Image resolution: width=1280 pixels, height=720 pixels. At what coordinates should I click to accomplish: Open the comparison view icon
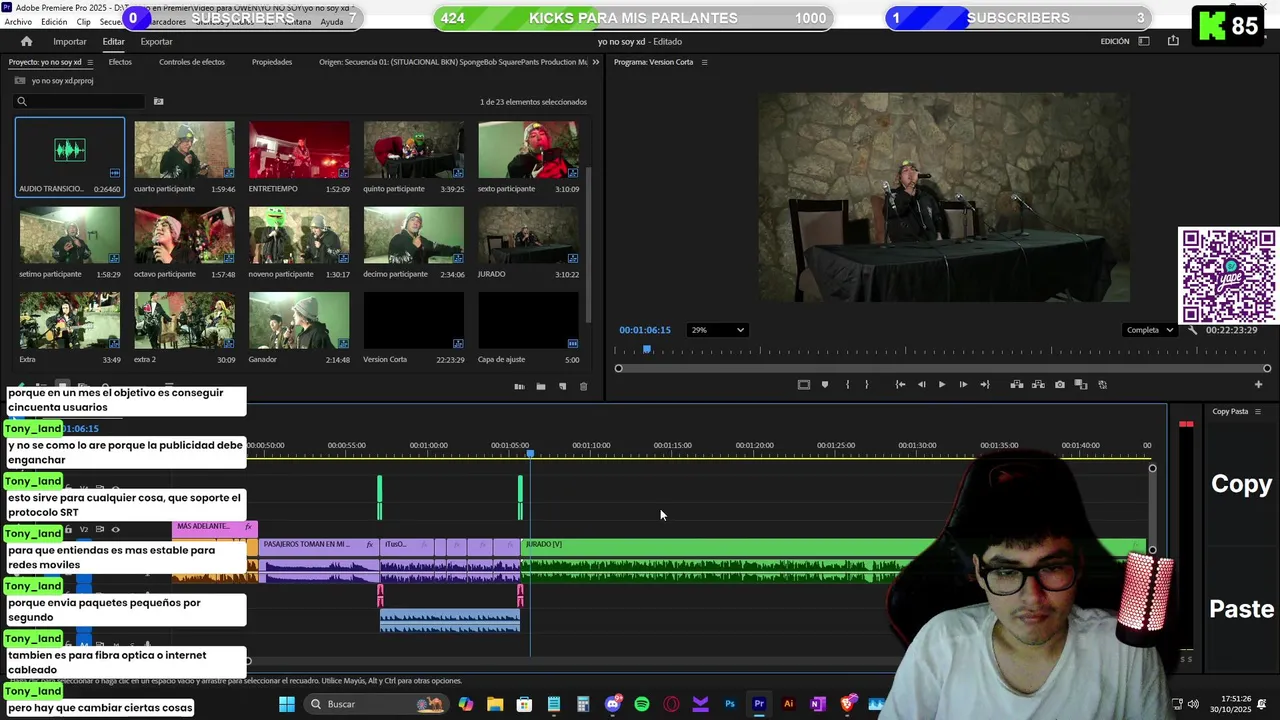point(1081,384)
